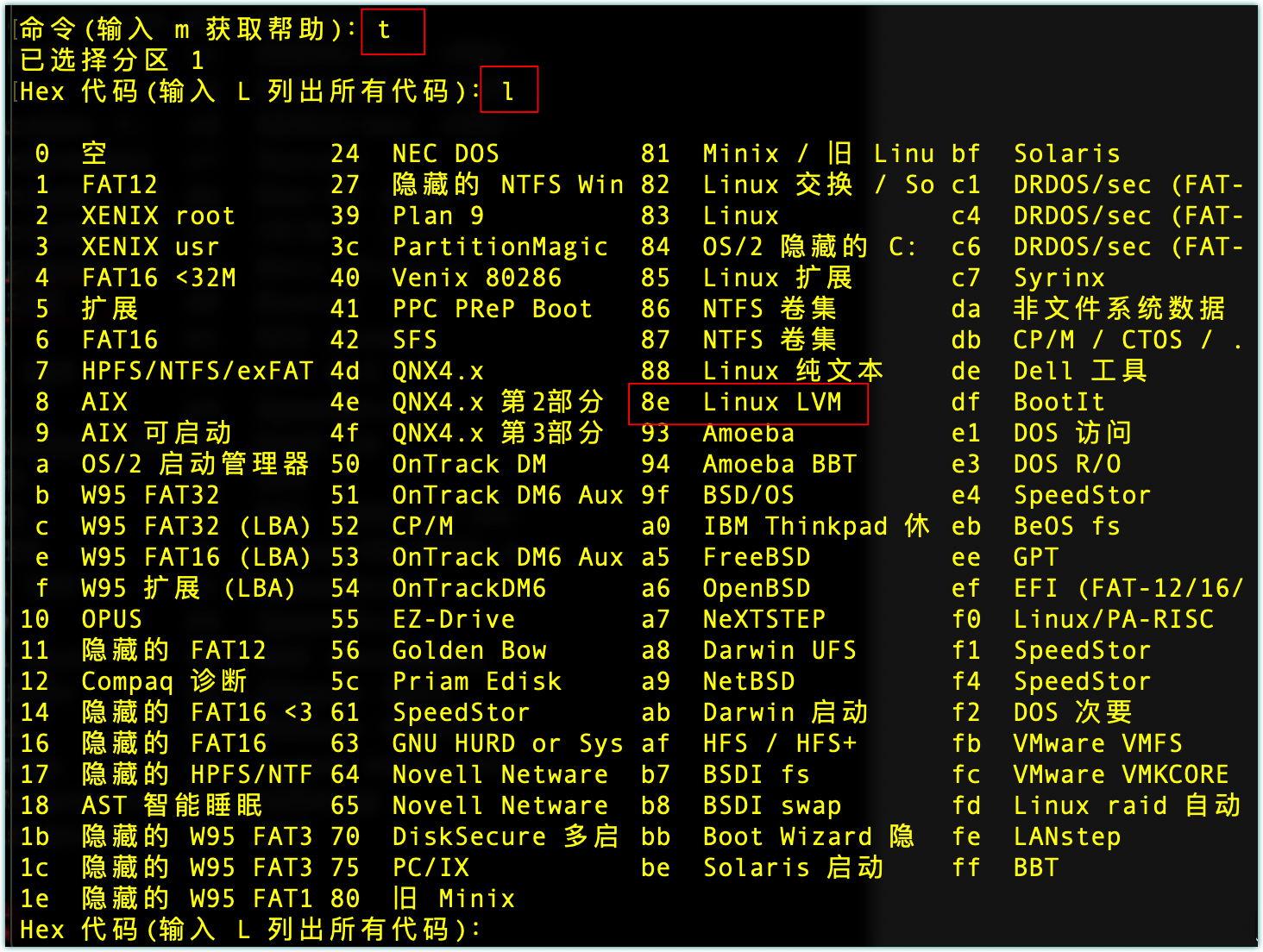Click the 'GPT' entry with code ee
Image resolution: width=1263 pixels, height=952 pixels.
pyautogui.click(x=1036, y=557)
